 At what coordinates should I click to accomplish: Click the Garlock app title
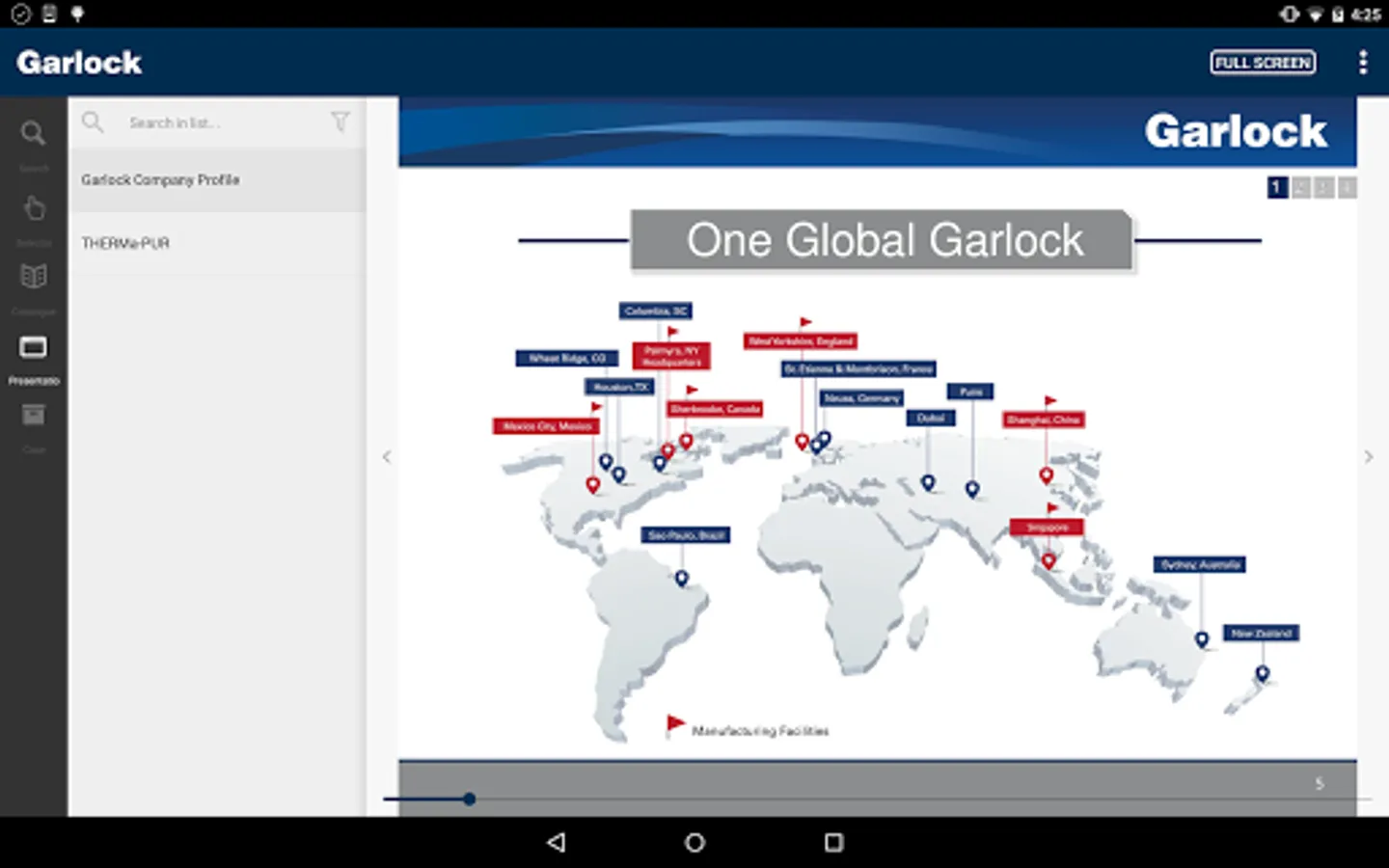point(79,63)
